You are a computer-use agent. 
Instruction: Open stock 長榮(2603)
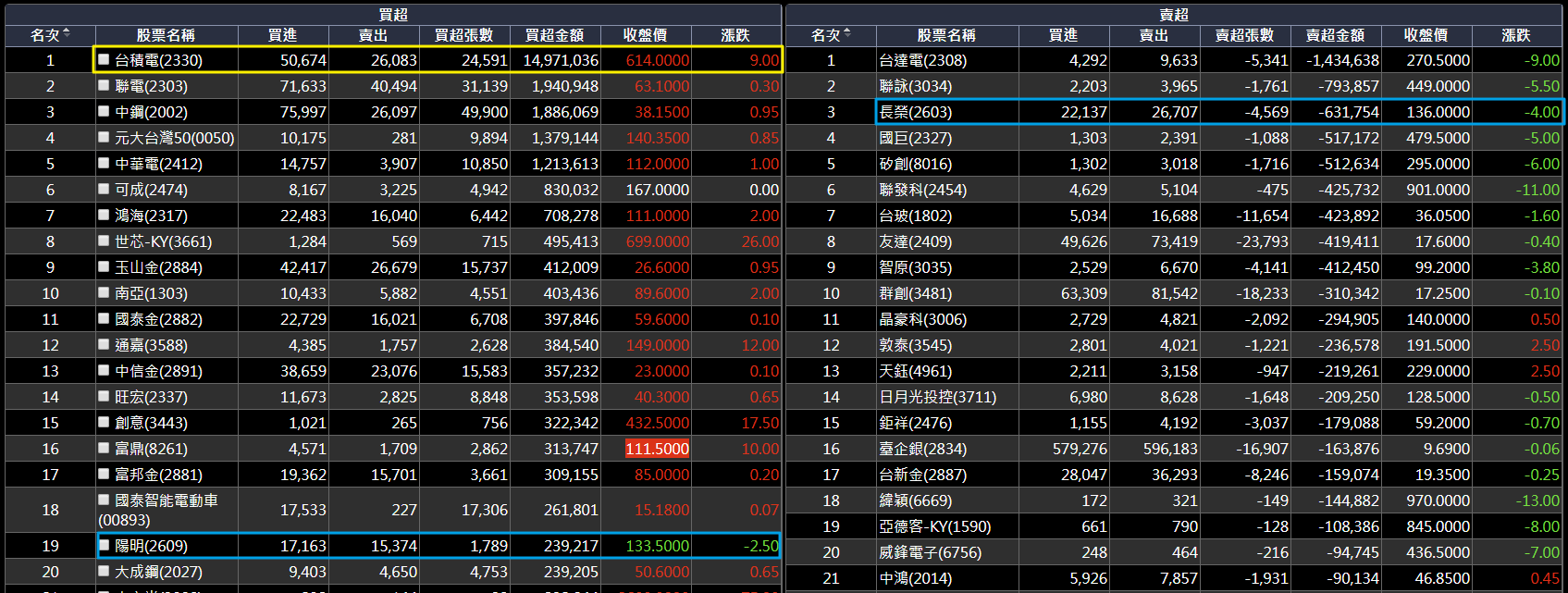[x=915, y=112]
